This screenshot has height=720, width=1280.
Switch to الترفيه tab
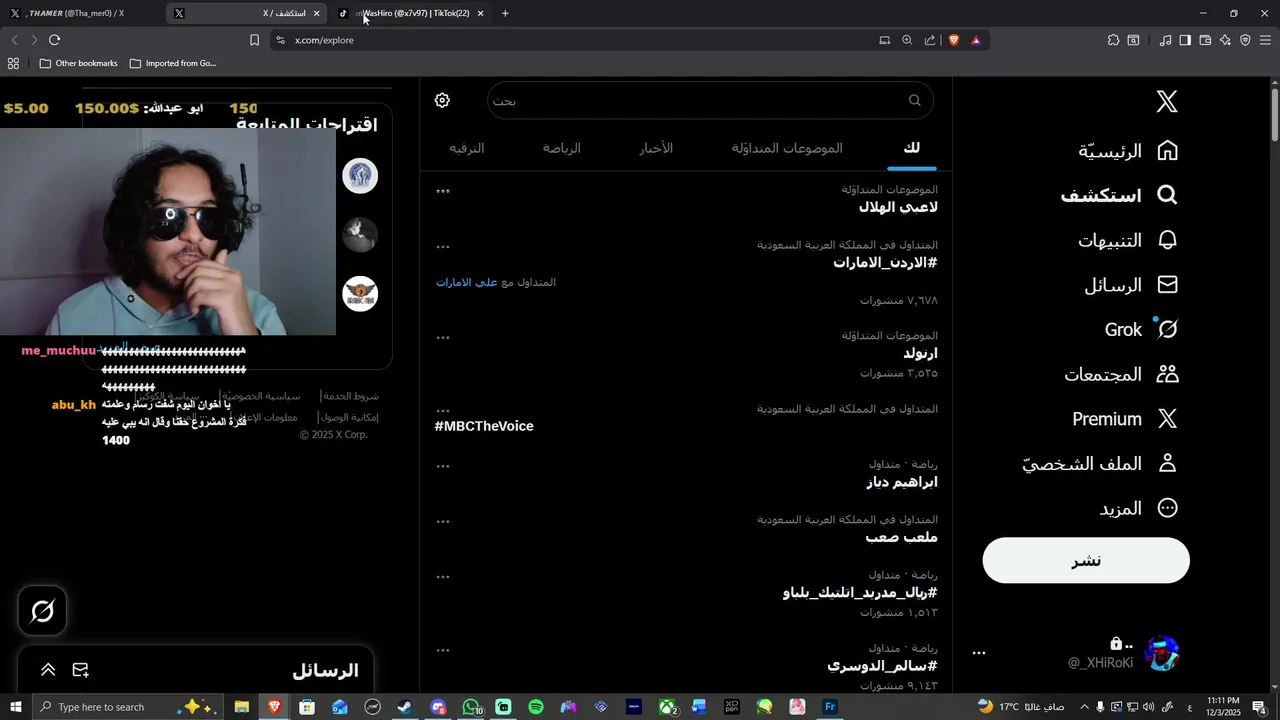(466, 148)
